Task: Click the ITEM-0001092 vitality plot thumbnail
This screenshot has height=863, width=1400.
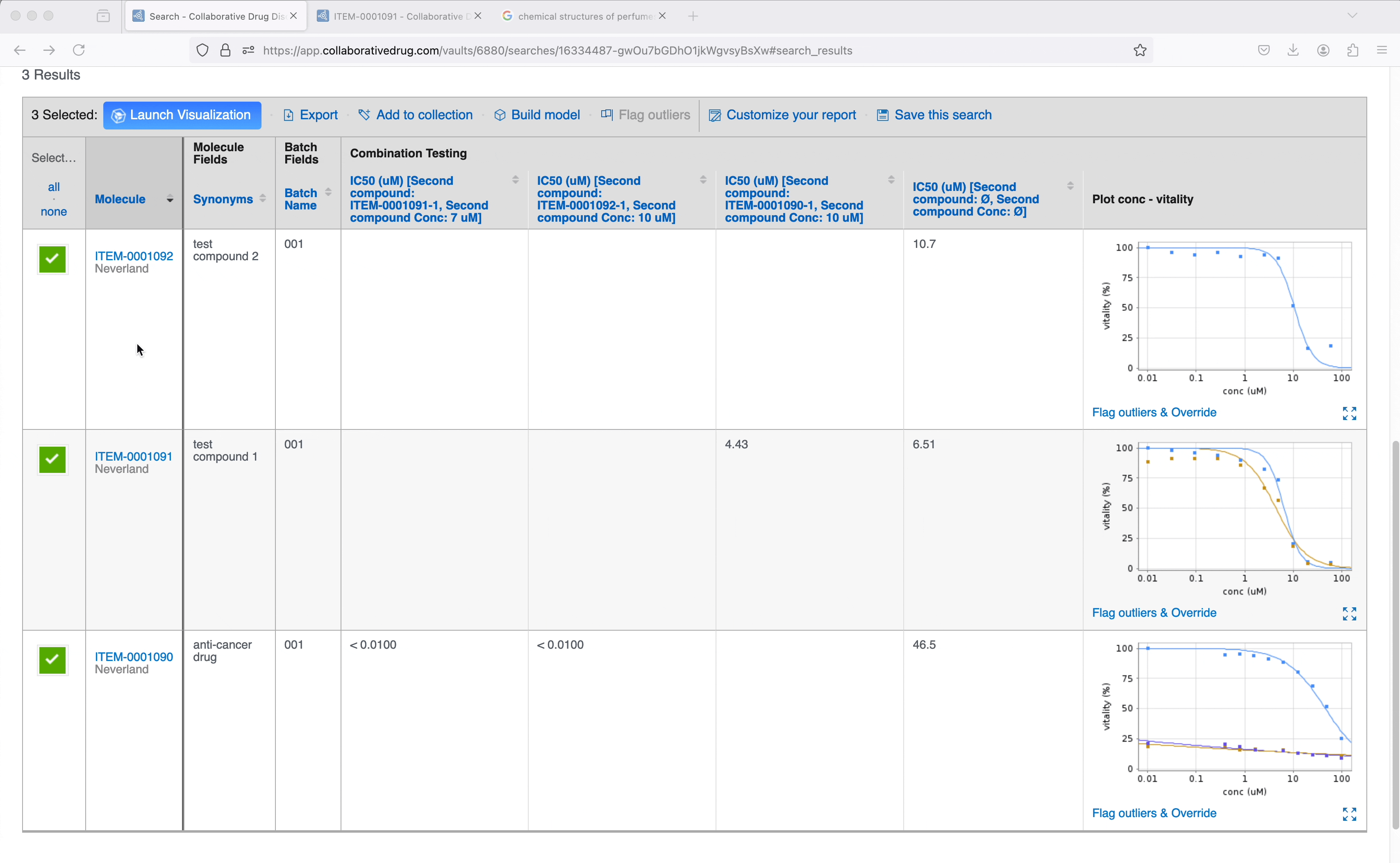Action: [1225, 318]
